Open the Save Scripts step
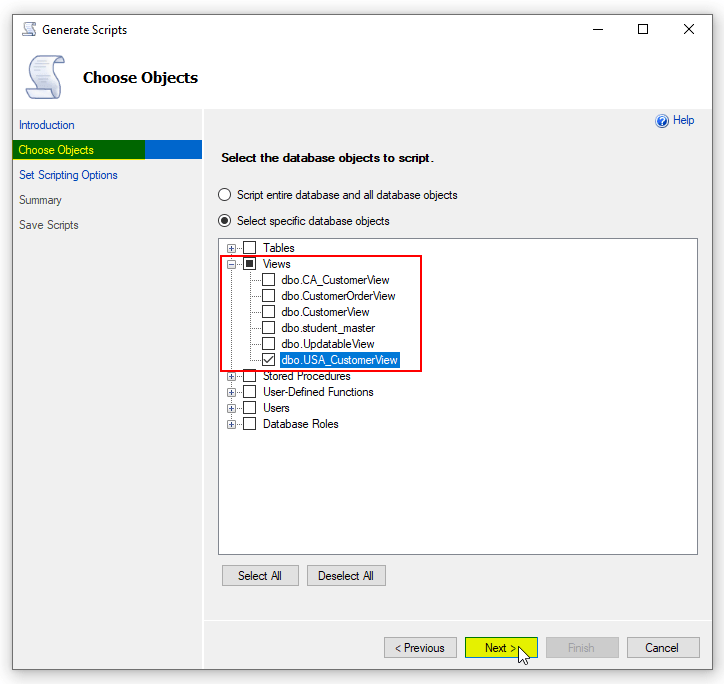The width and height of the screenshot is (724, 684). point(48,225)
